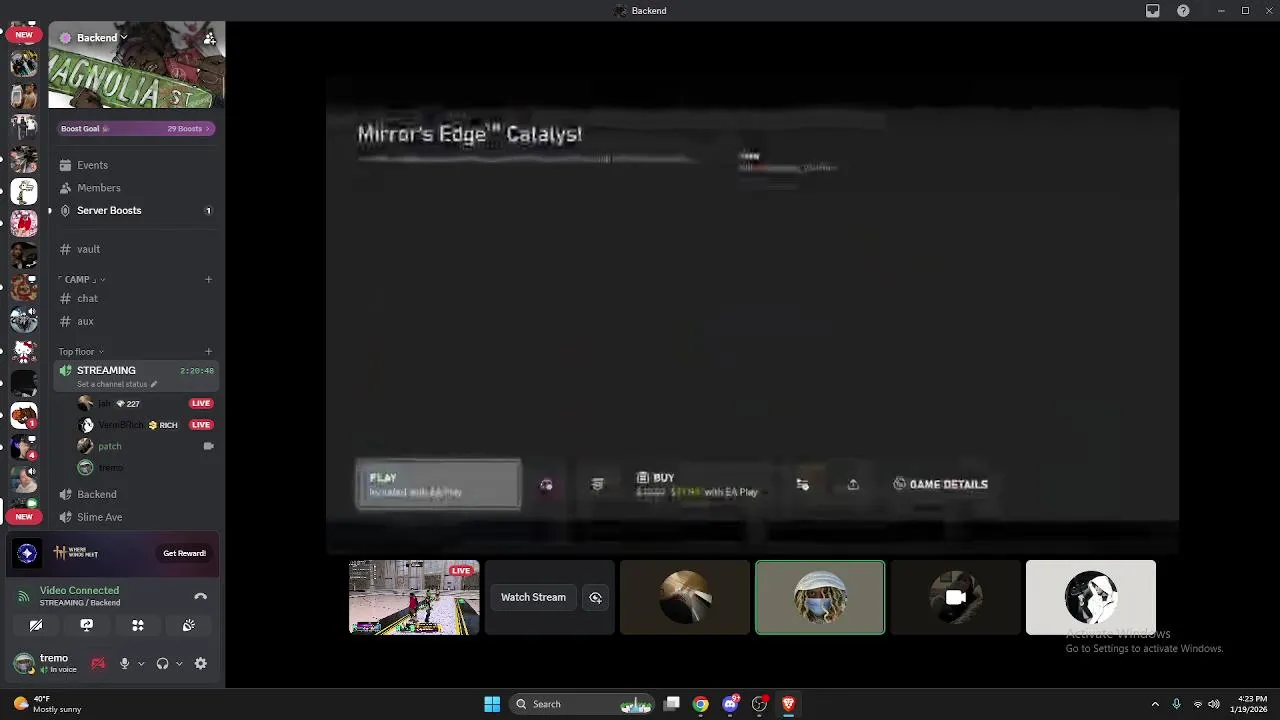Open the inbox icon in title bar
Viewport: 1280px width, 720px height.
(1153, 11)
